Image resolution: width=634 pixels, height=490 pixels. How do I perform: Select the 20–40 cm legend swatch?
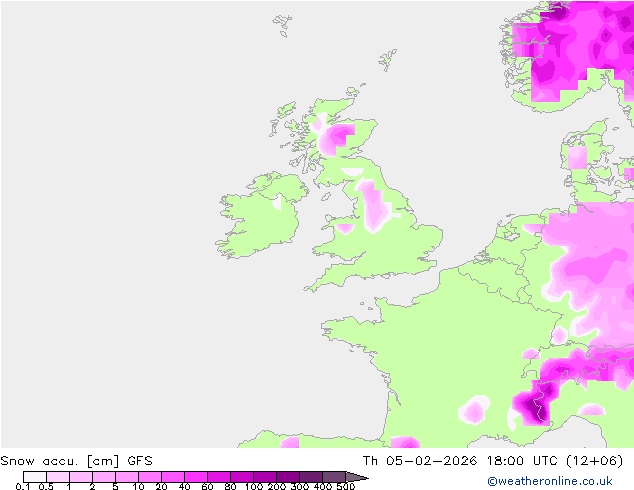click(x=173, y=477)
